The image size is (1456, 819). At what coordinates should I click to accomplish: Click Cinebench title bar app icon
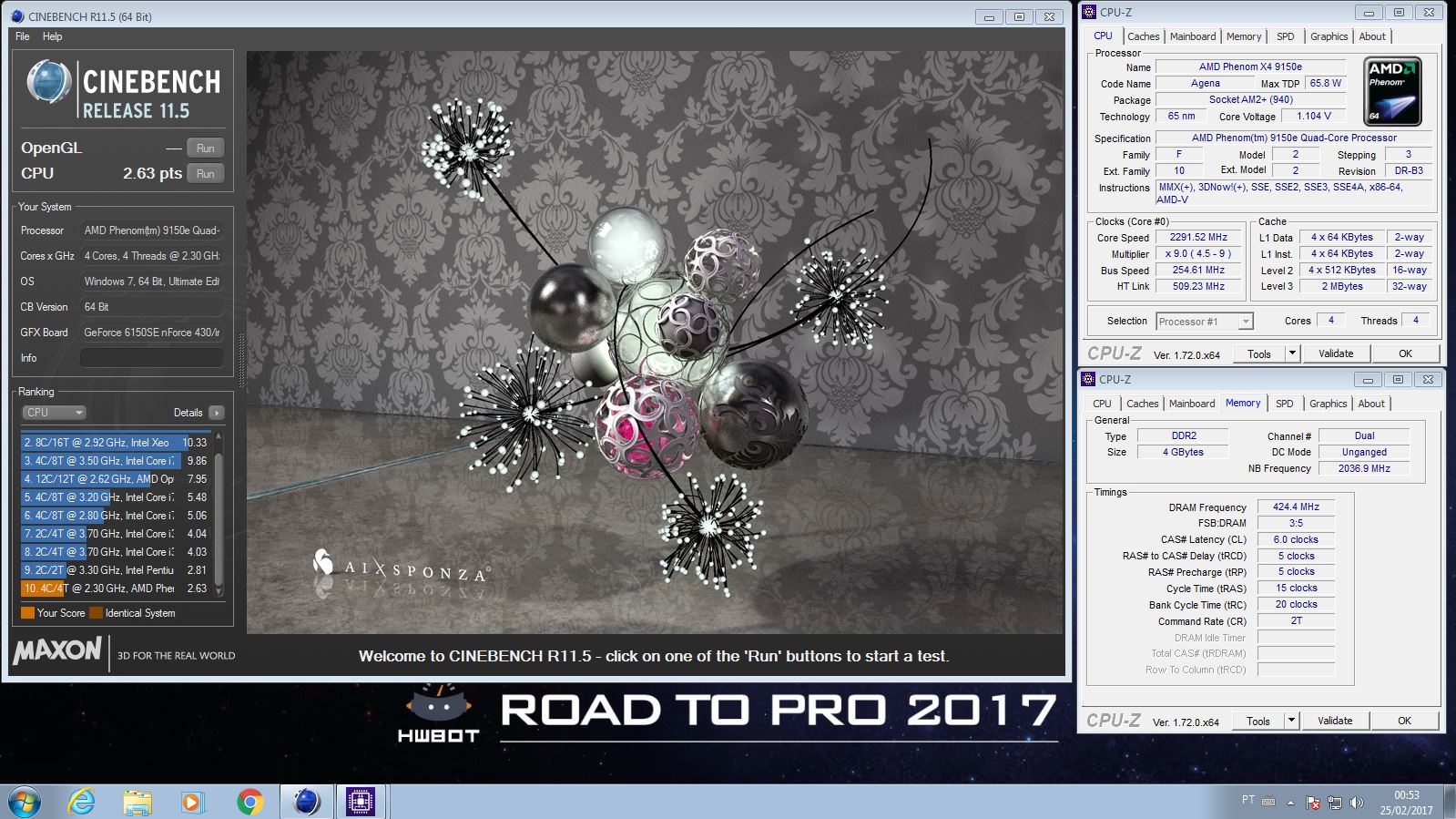pyautogui.click(x=17, y=16)
